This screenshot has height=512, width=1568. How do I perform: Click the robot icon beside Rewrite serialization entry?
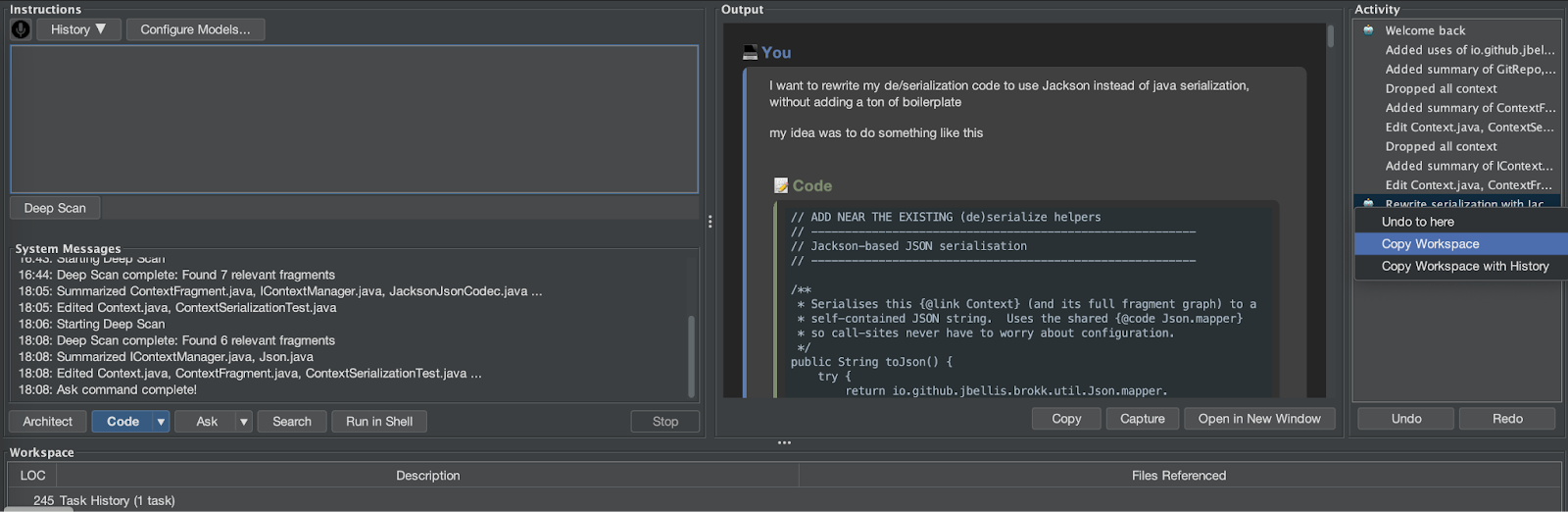click(1368, 203)
